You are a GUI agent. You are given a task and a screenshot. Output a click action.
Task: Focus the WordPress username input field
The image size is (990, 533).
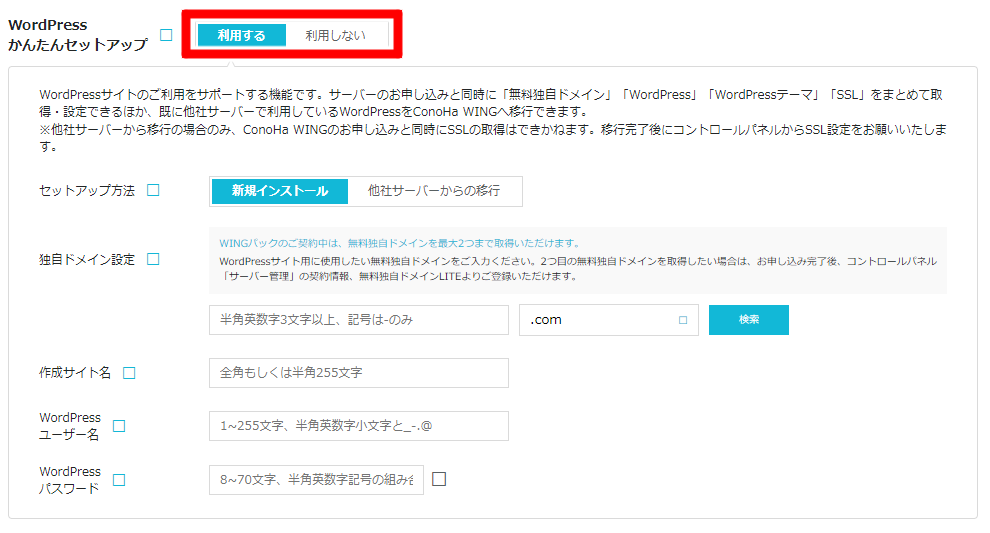(x=359, y=426)
